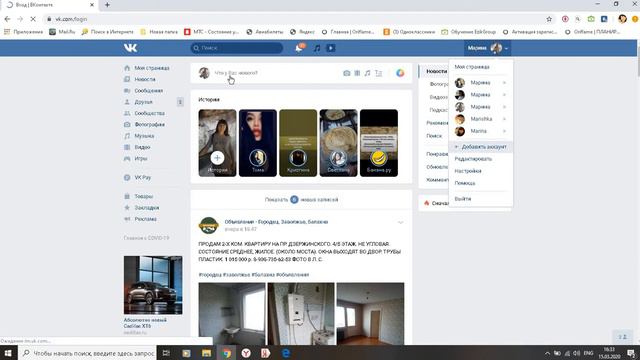640x360 pixels.
Task: Click the 'Что у Вас нового?' post field
Action: tap(236, 73)
